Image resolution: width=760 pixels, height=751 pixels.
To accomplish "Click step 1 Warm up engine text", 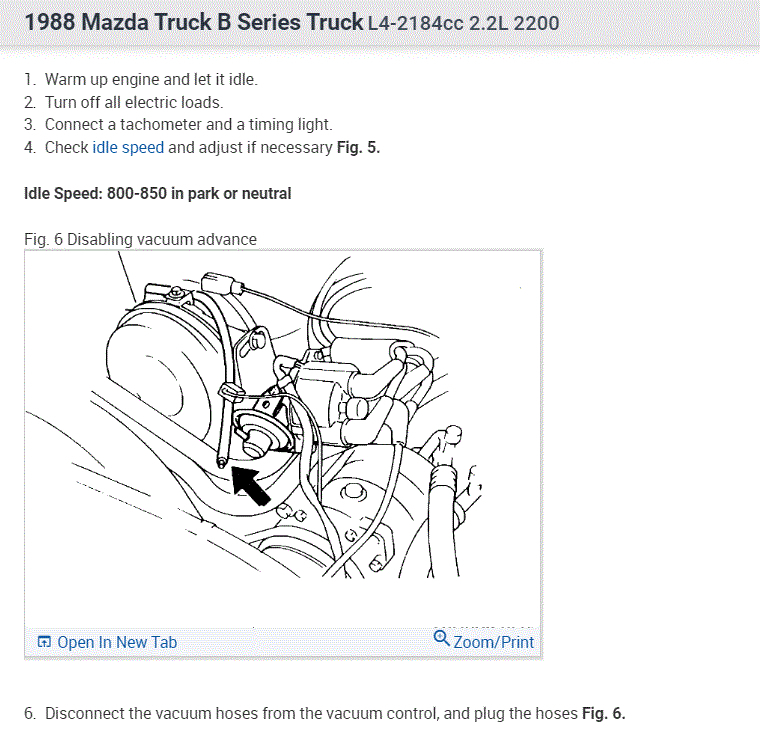I will tap(151, 79).
